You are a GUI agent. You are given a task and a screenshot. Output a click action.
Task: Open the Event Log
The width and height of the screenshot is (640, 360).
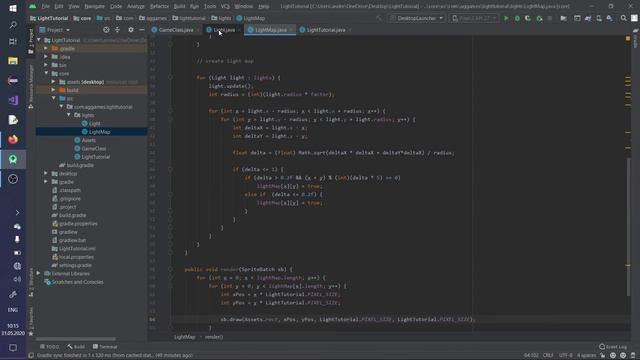click(x=613, y=347)
